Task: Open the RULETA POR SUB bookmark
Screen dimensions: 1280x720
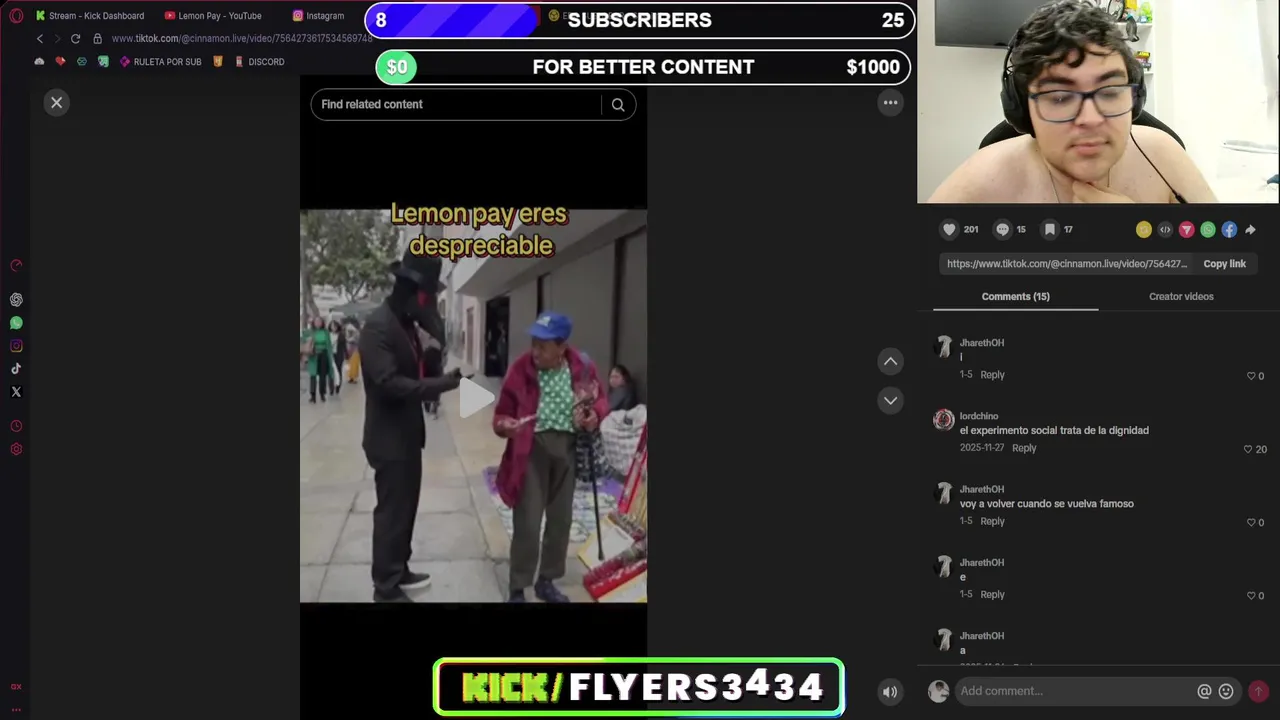Action: [x=160, y=62]
